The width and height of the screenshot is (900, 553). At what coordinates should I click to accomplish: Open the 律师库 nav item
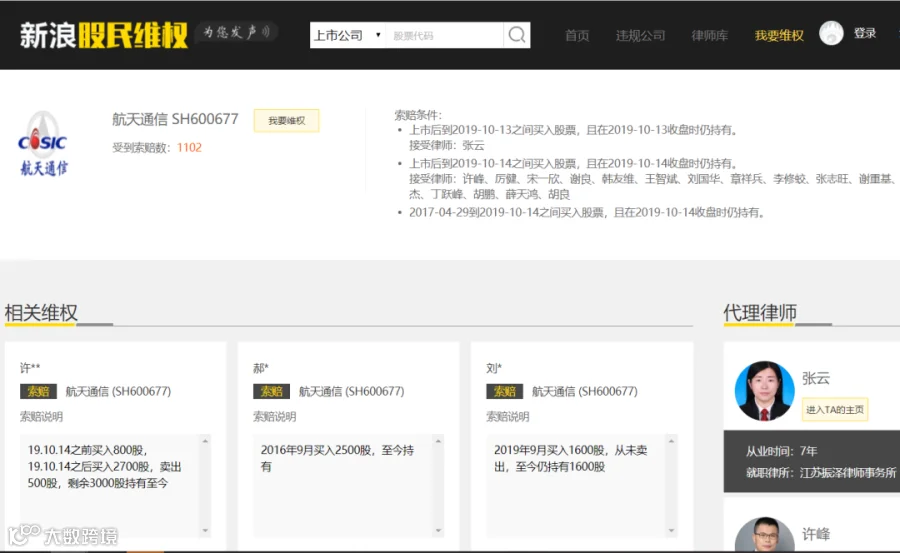point(709,36)
